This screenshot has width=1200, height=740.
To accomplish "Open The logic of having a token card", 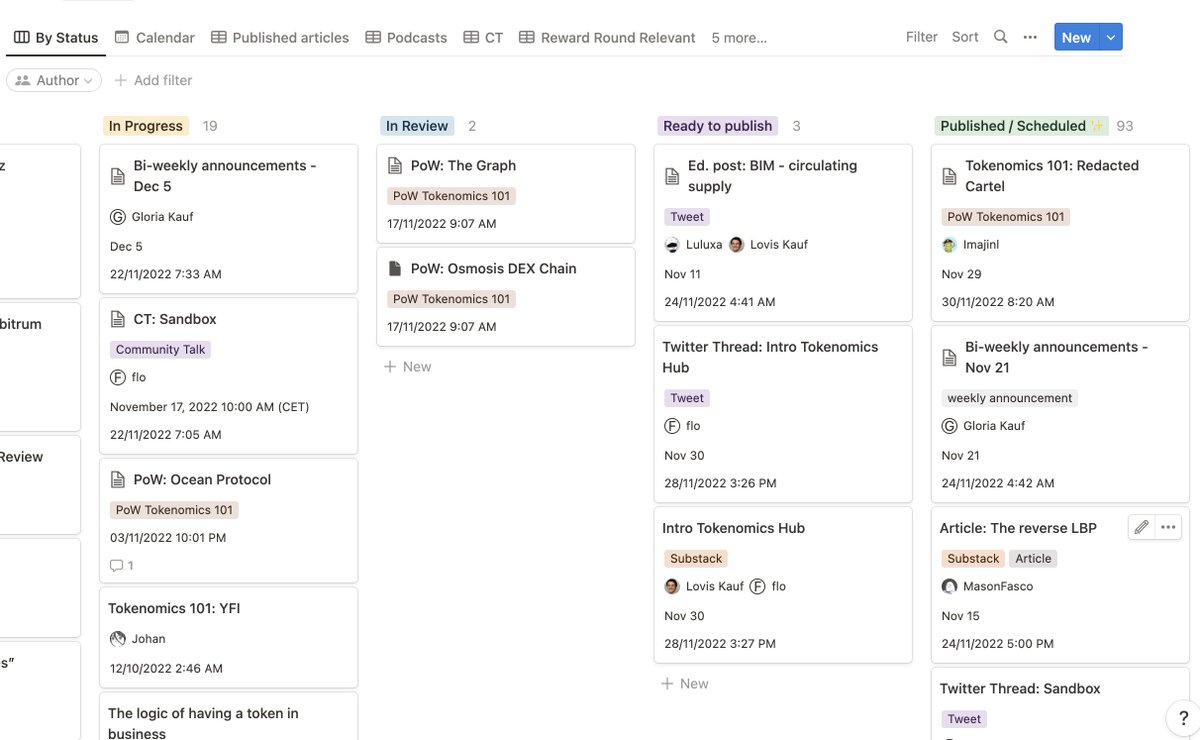I will tap(228, 716).
